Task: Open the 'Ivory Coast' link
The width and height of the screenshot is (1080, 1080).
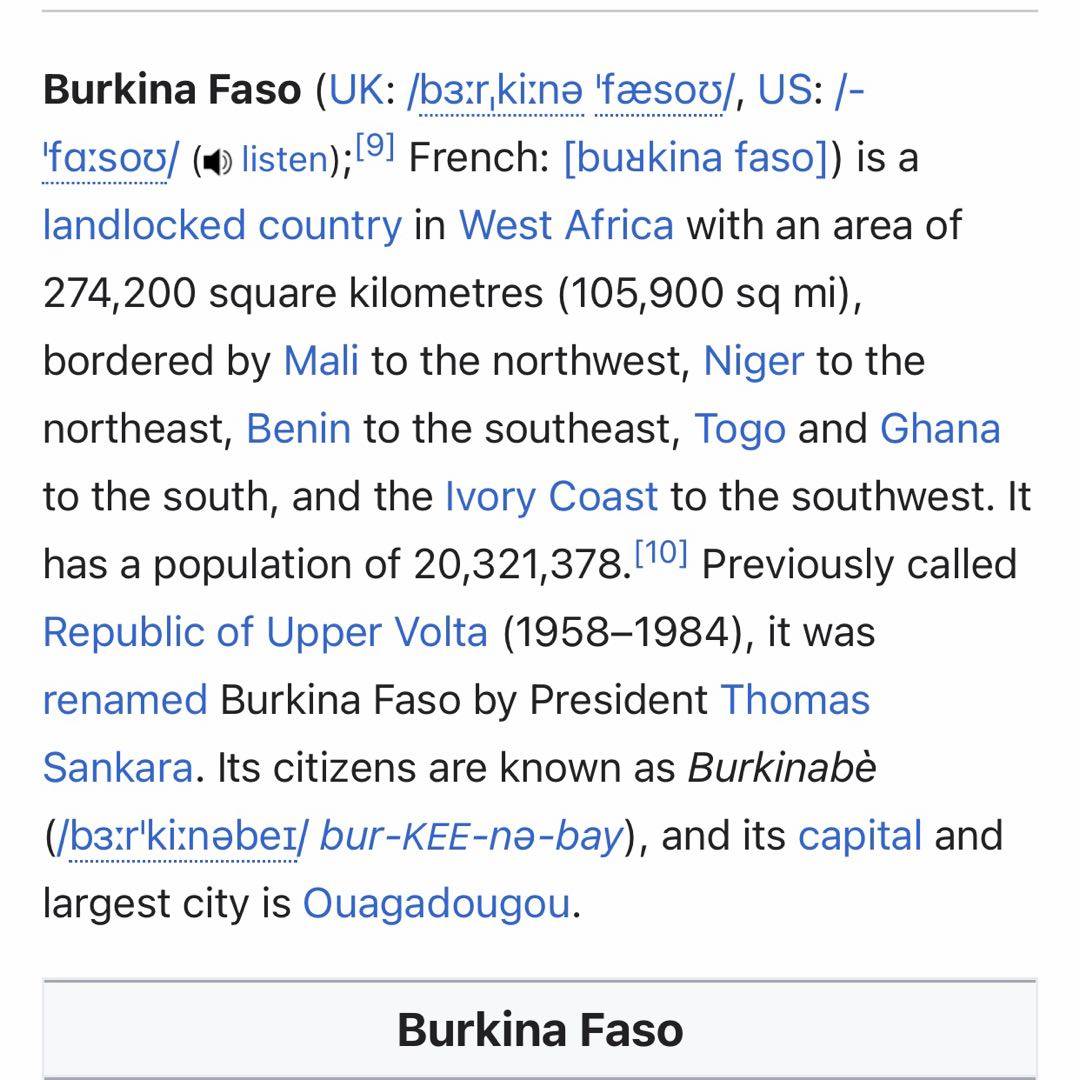Action: [551, 496]
